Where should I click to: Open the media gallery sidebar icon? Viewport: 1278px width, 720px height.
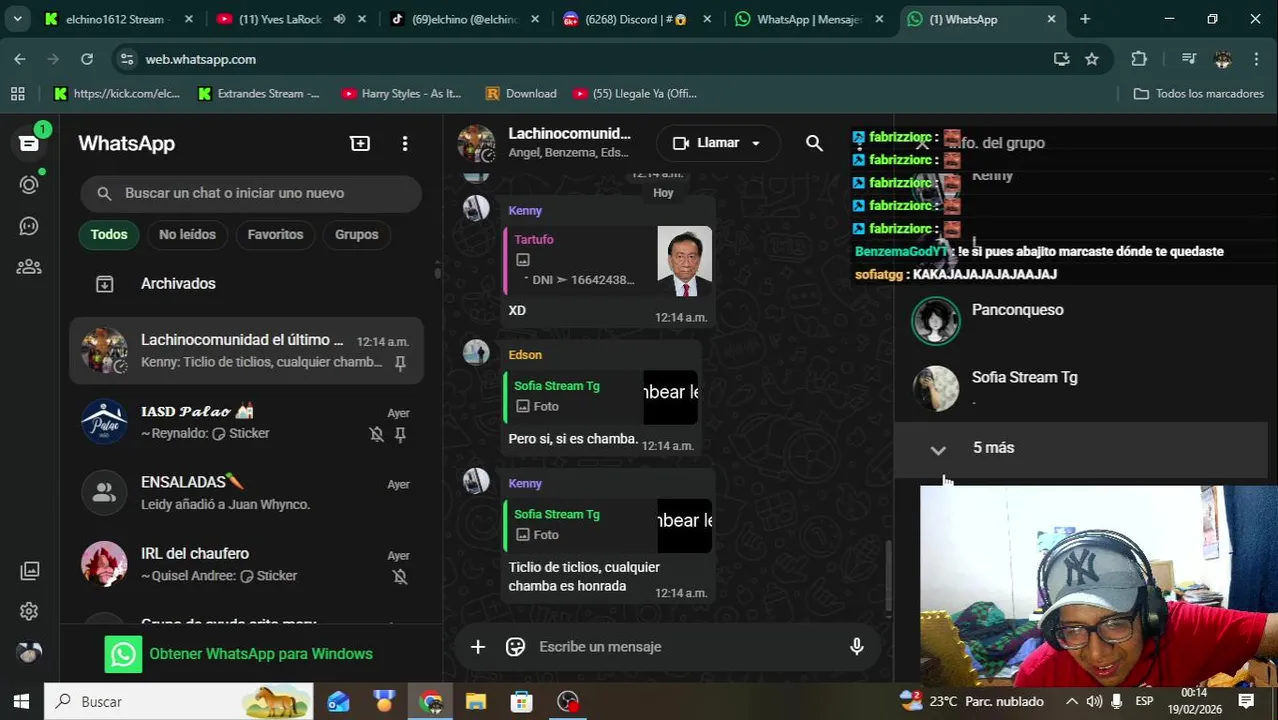[29, 571]
